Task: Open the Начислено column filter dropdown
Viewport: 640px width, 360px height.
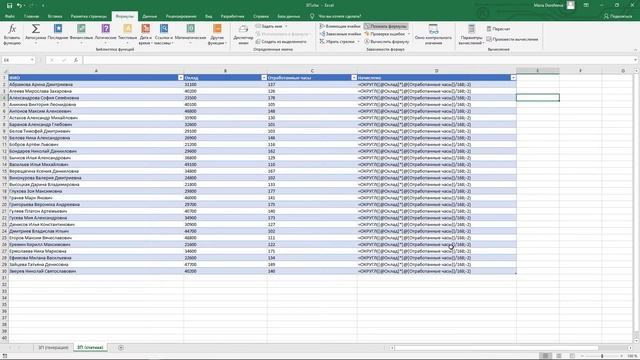Action: point(513,78)
